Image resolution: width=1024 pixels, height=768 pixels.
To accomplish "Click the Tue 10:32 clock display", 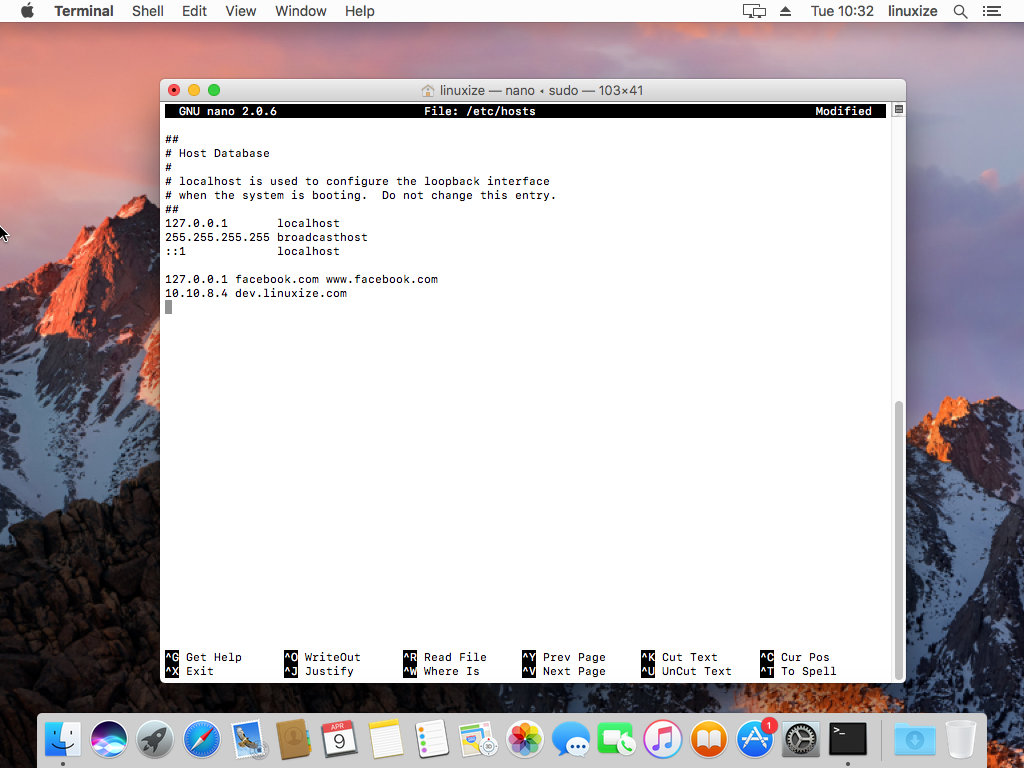I will coord(842,11).
